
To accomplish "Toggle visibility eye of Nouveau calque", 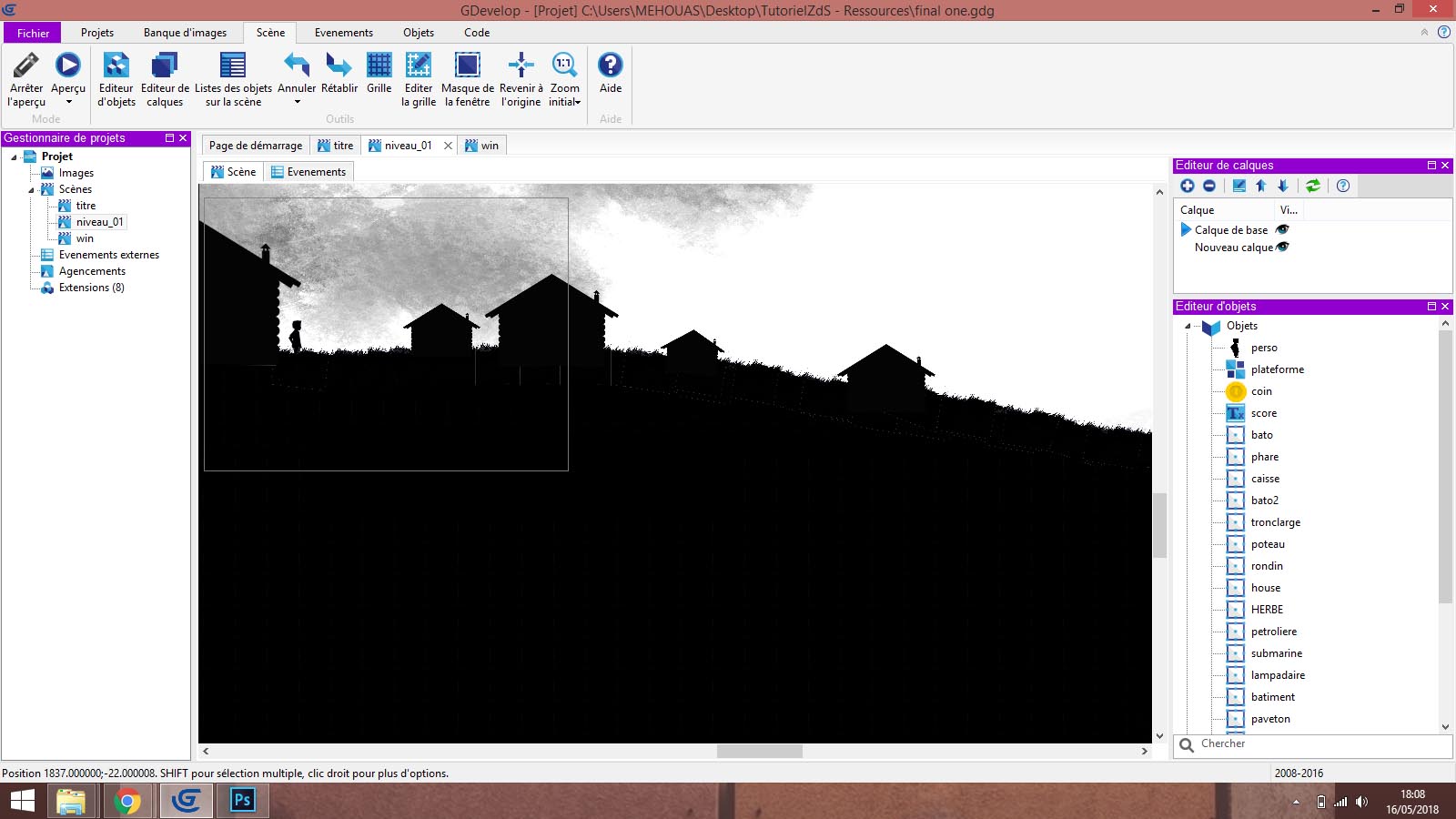I will 1282,247.
